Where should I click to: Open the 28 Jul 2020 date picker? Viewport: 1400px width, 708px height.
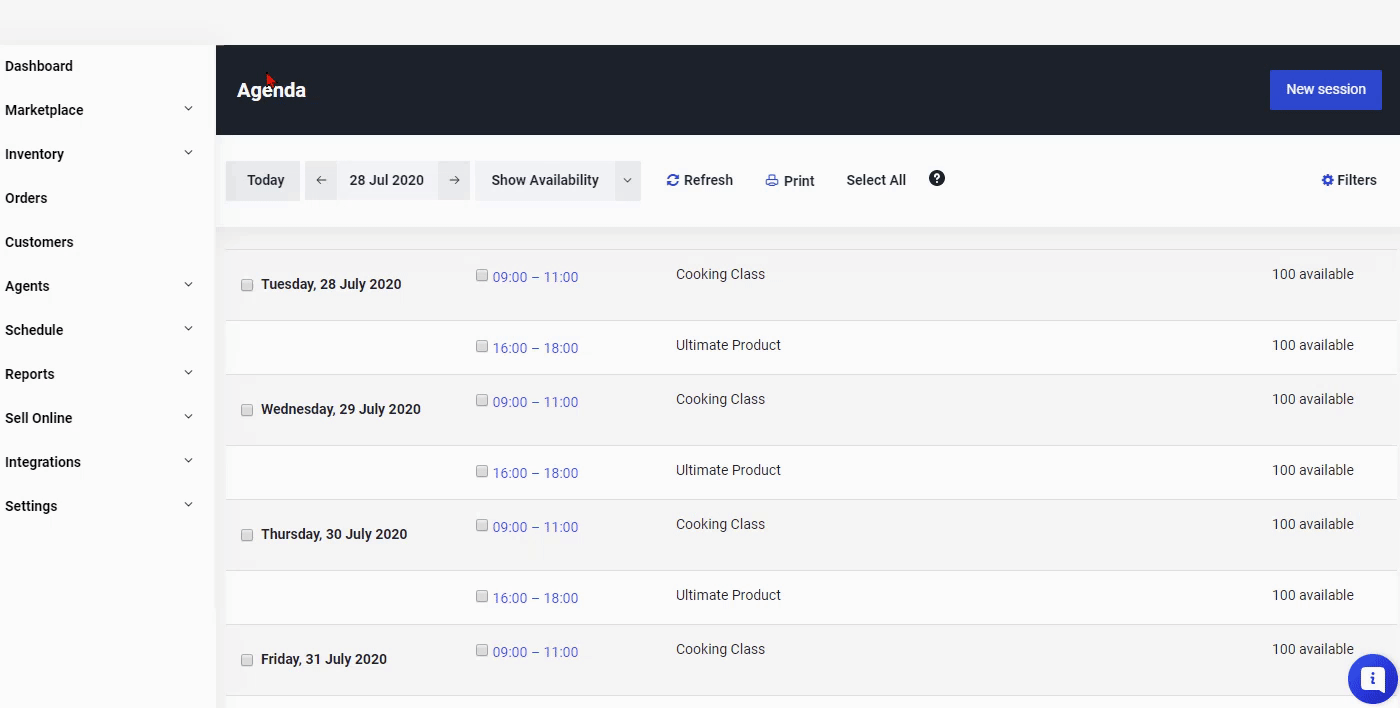click(x=387, y=181)
